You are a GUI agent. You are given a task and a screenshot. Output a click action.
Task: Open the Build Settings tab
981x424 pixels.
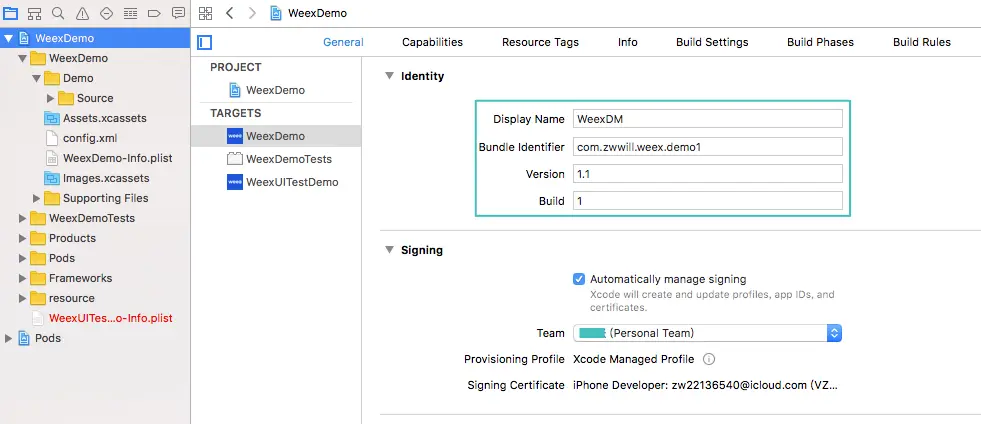[712, 43]
